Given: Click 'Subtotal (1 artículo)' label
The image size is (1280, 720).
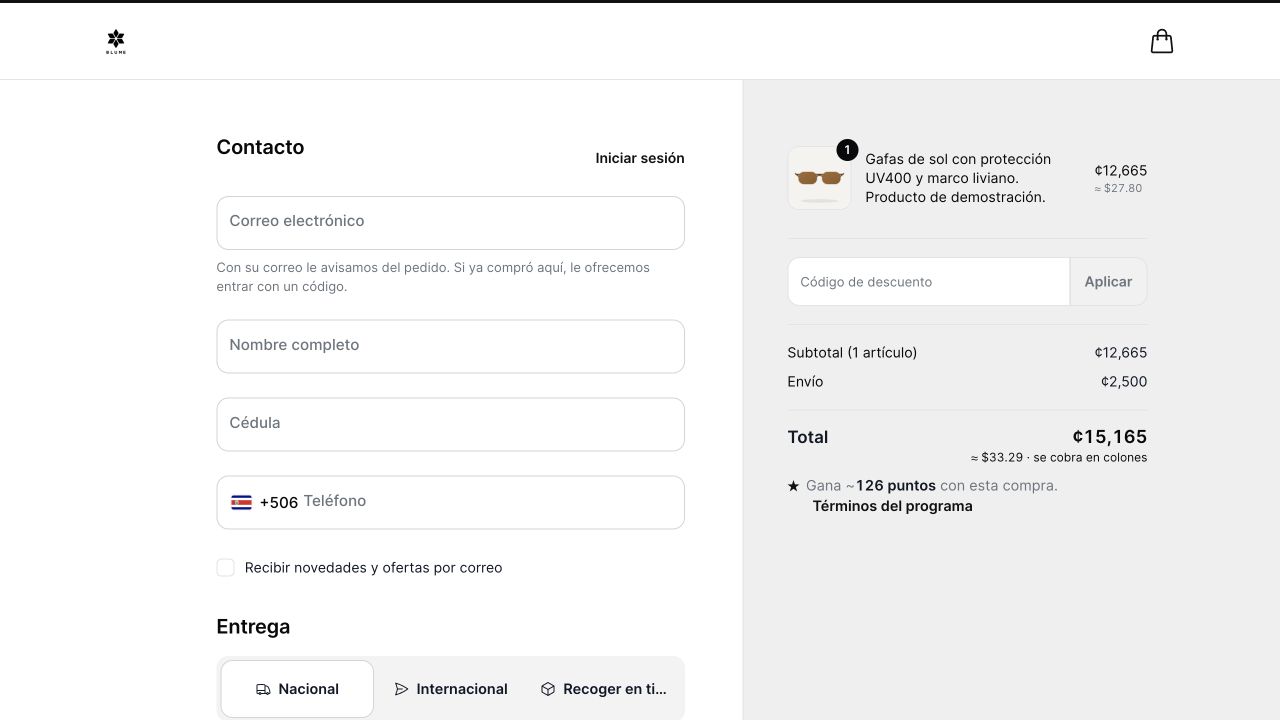Looking at the screenshot, I should pyautogui.click(x=852, y=353).
